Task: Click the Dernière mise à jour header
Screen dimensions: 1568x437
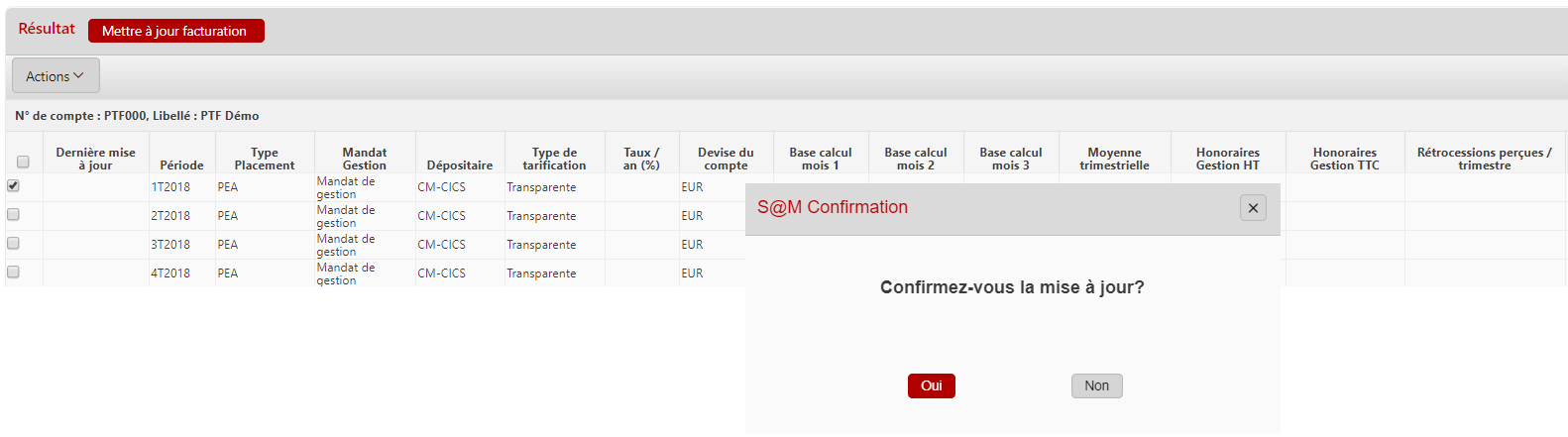Action: pos(95,159)
